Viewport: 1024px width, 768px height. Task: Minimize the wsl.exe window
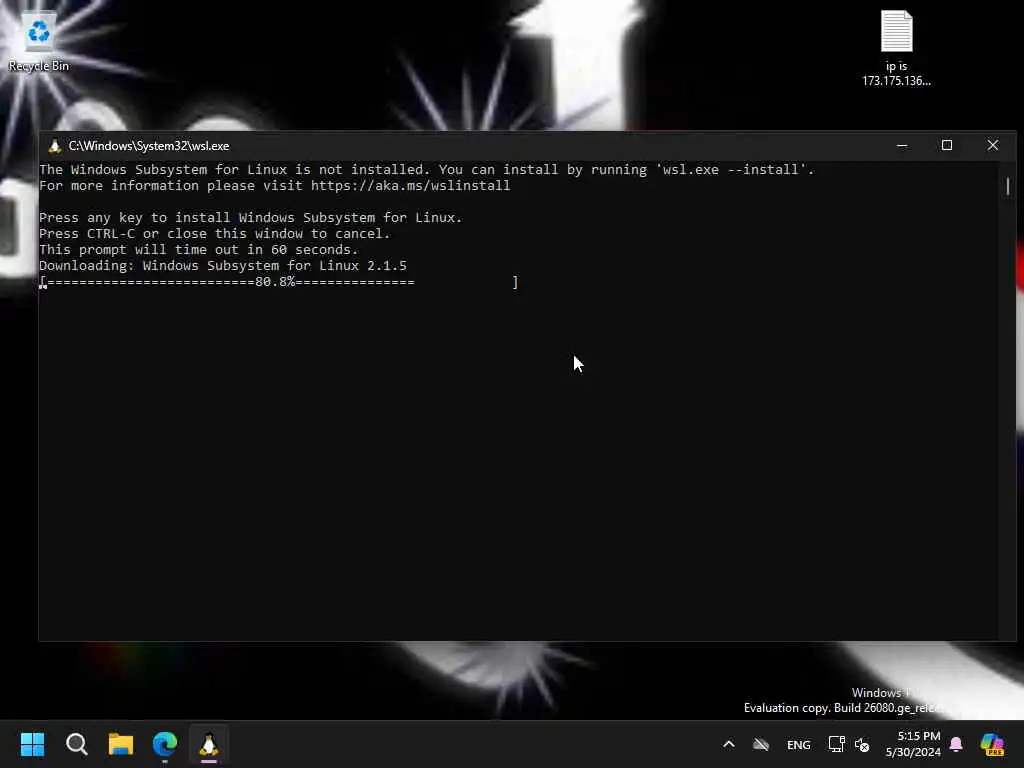pos(902,146)
